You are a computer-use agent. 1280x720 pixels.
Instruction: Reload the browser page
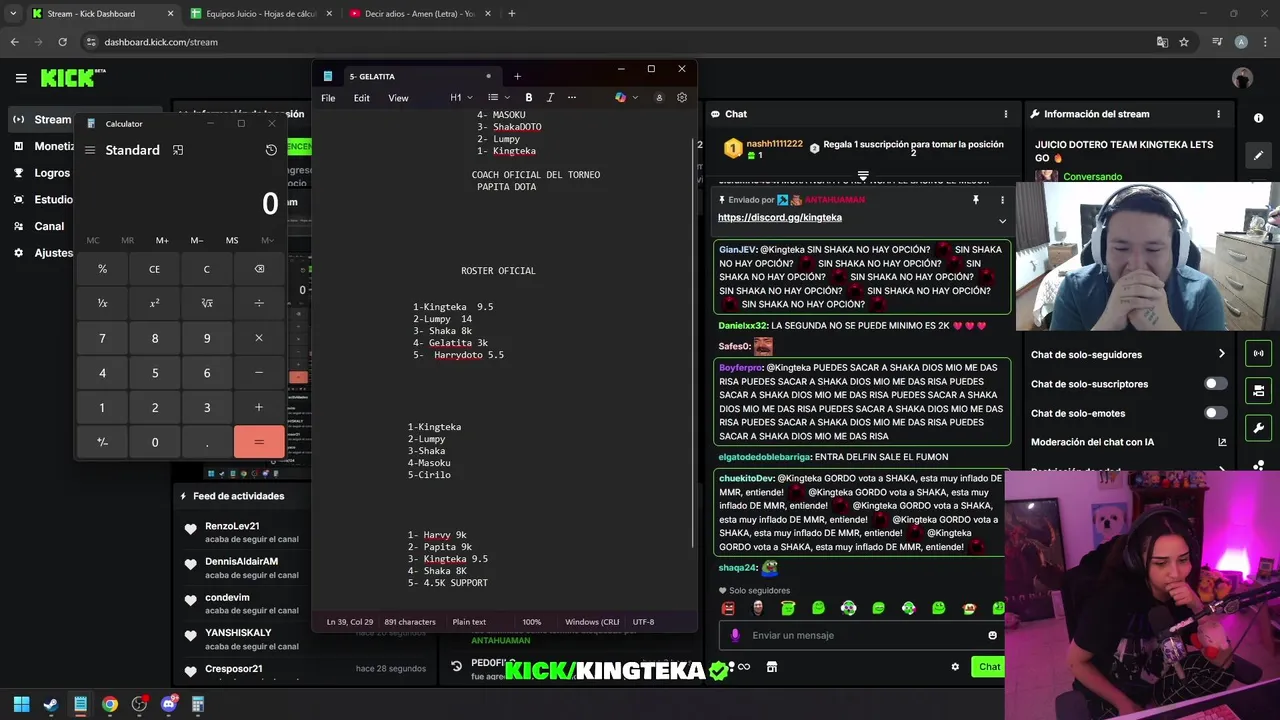[x=62, y=42]
